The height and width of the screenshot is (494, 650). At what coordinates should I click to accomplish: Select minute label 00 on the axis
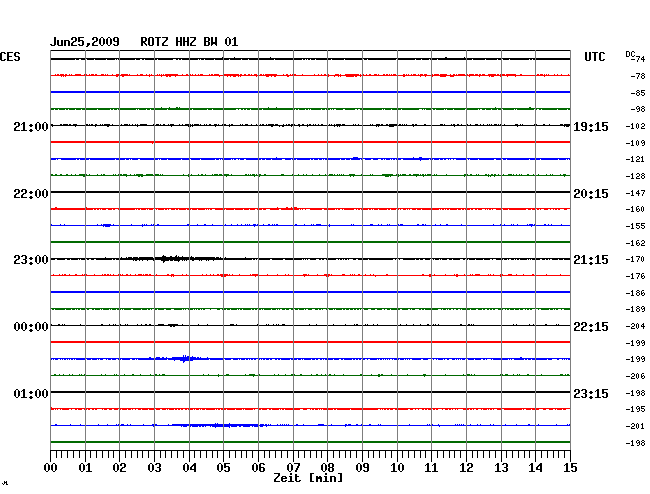click(x=51, y=468)
